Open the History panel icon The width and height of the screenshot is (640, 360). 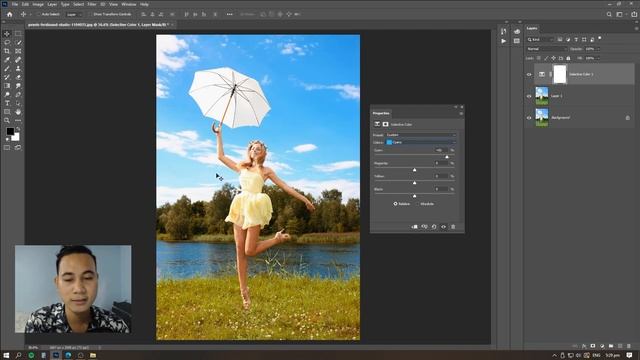click(503, 32)
